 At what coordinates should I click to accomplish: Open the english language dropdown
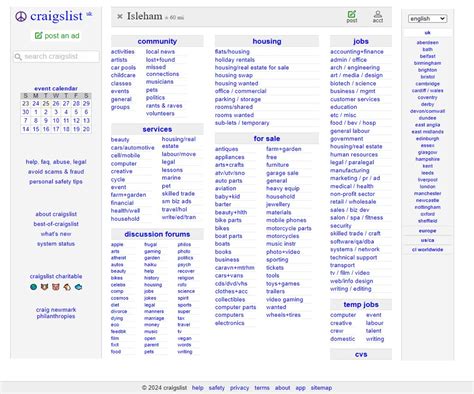[427, 19]
